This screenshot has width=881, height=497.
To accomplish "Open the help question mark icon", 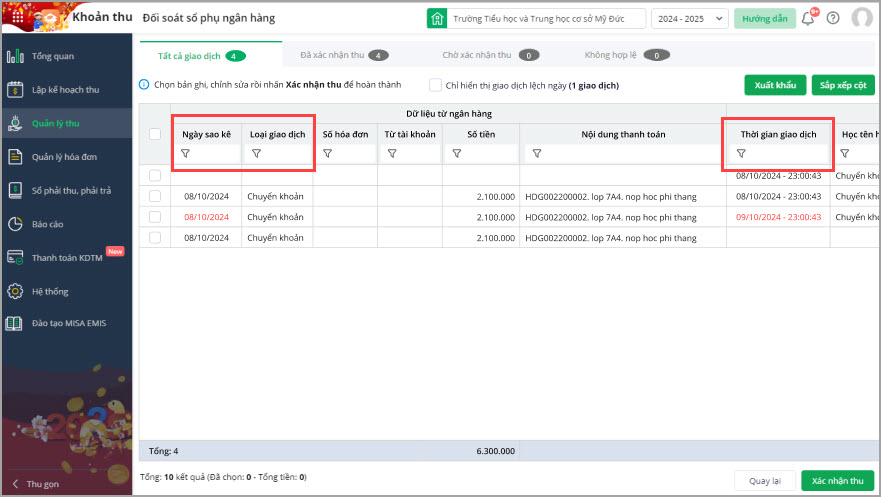I will [x=833, y=18].
